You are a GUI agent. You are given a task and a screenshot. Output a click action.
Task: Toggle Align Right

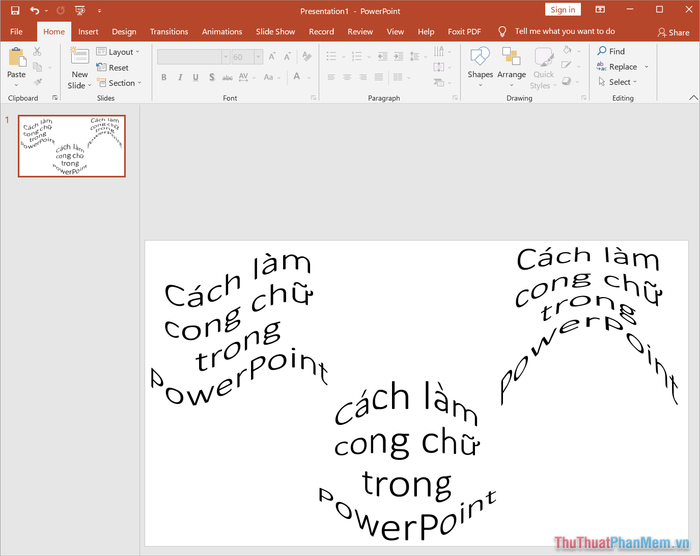point(363,77)
